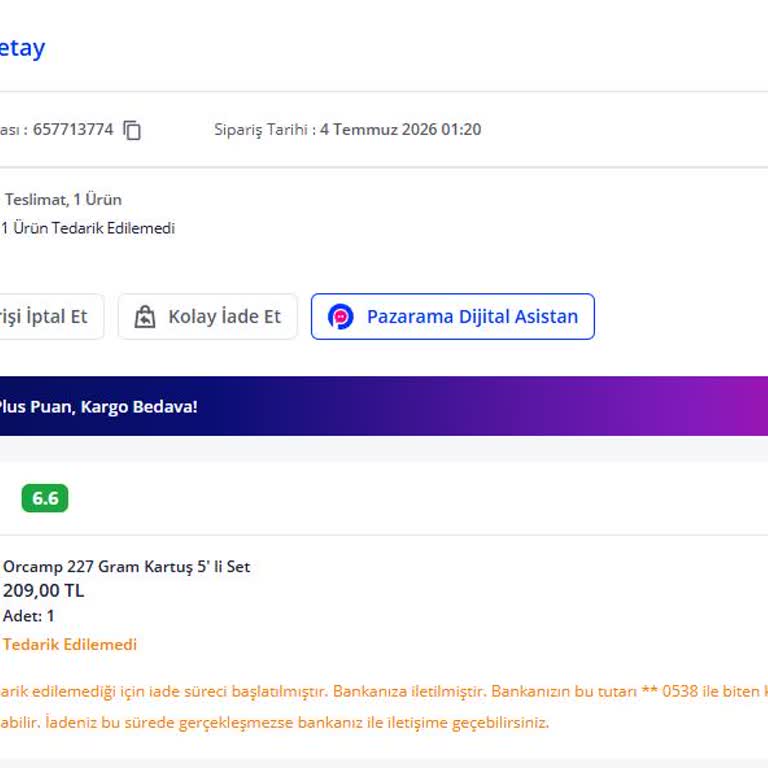Click the return bag icon in Kolay İade Et
Image resolution: width=768 pixels, height=768 pixels.
coord(145,317)
